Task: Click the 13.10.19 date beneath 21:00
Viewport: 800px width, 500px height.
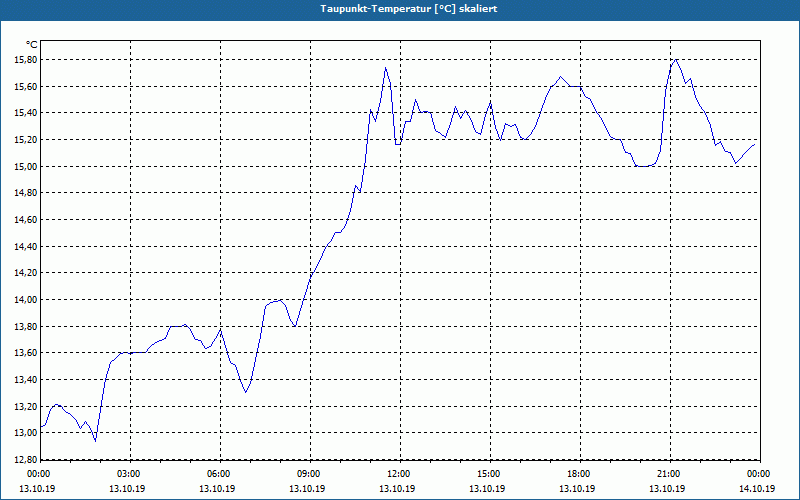Action: pyautogui.click(x=667, y=488)
